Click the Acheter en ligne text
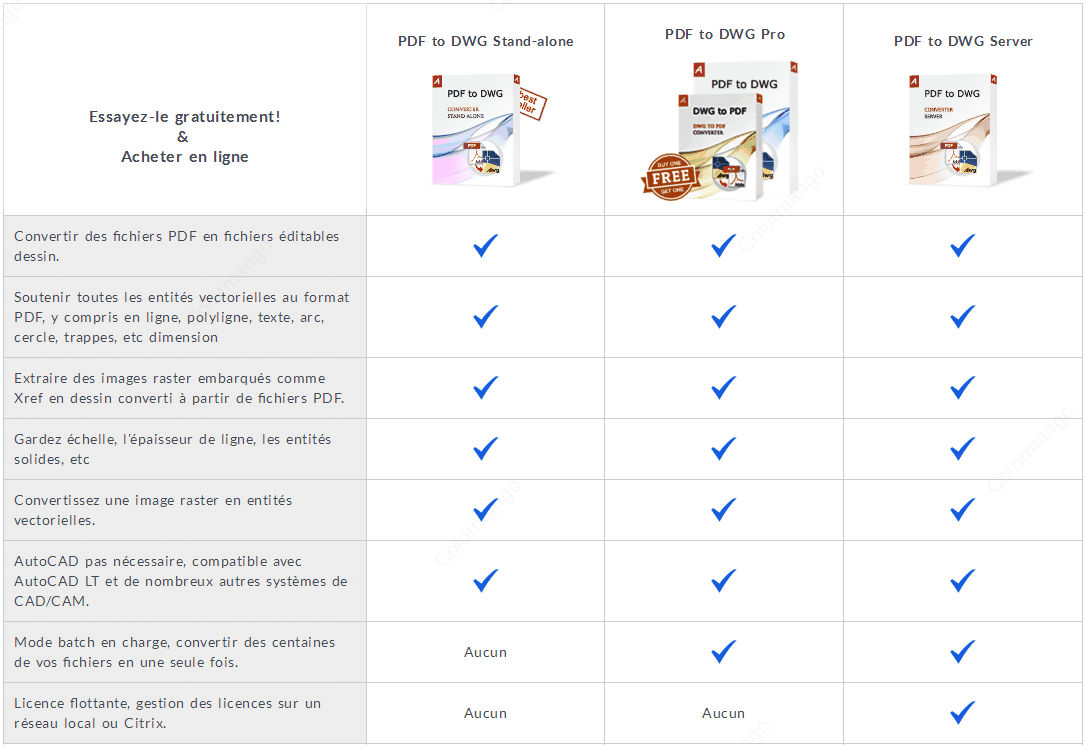This screenshot has height=745, width=1086. [185, 157]
